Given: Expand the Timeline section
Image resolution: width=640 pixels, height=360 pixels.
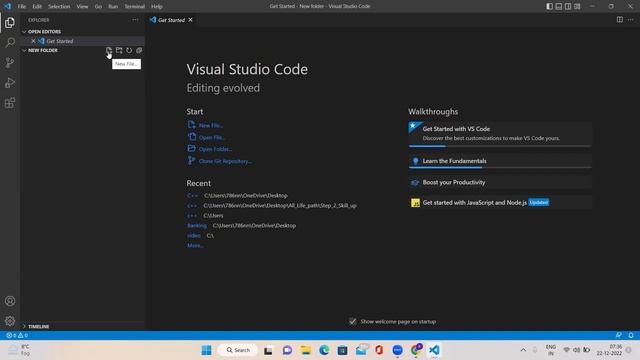Looking at the screenshot, I should (x=24, y=327).
